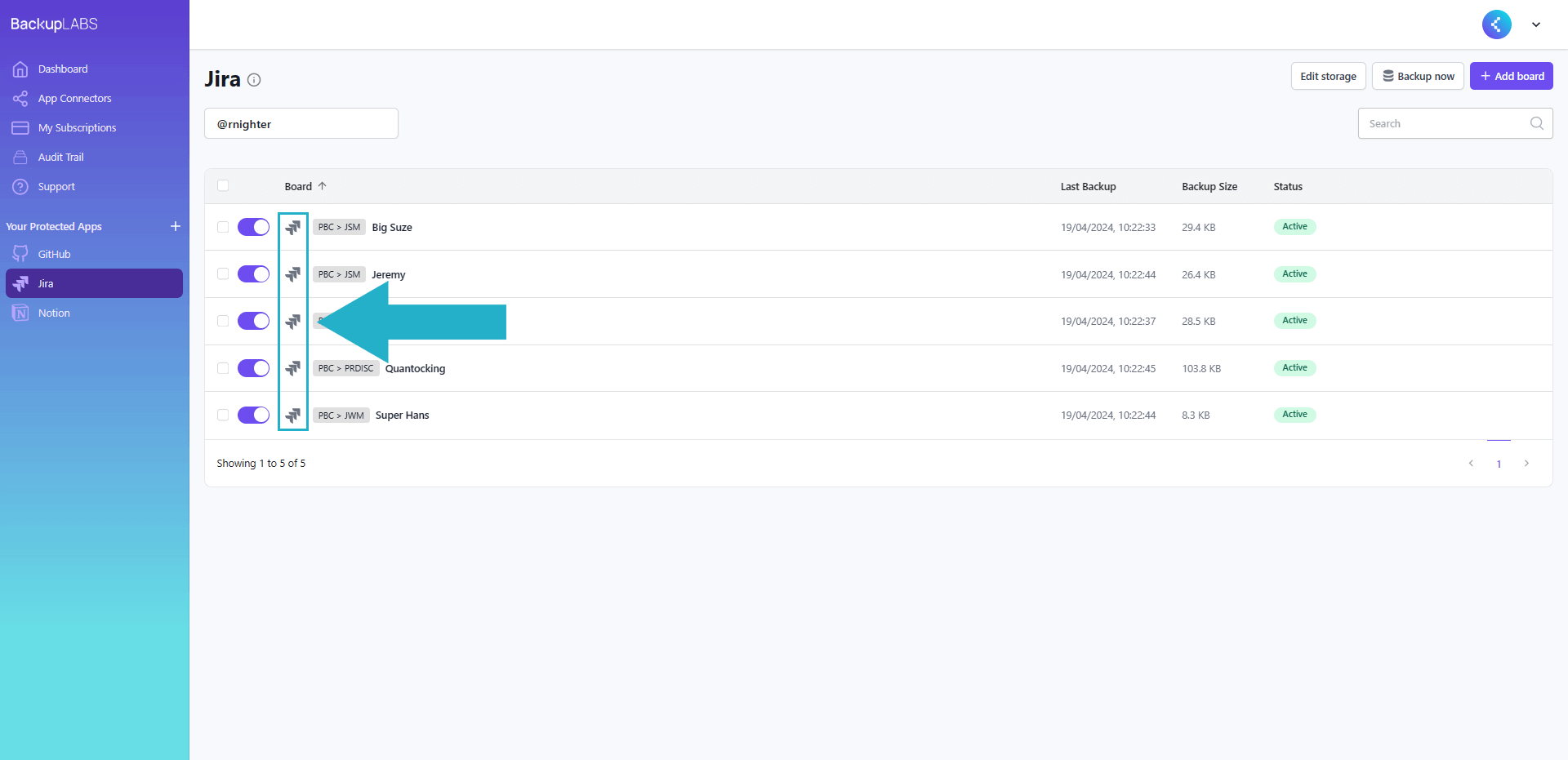Click the Status column header
Viewport: 1568px width, 760px height.
pos(1288,187)
